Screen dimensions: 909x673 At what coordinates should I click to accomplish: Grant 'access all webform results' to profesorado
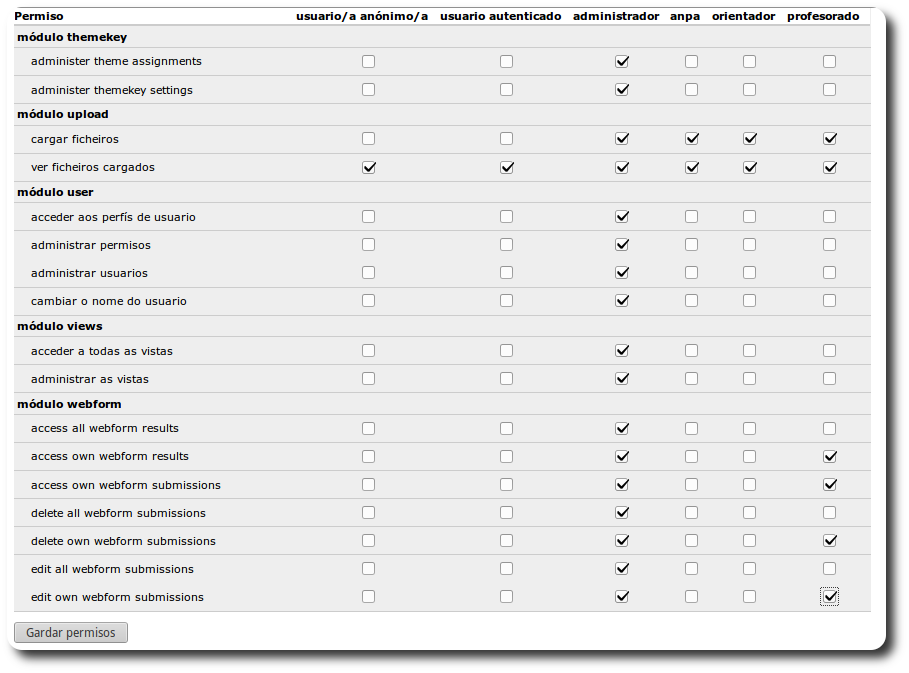[829, 428]
